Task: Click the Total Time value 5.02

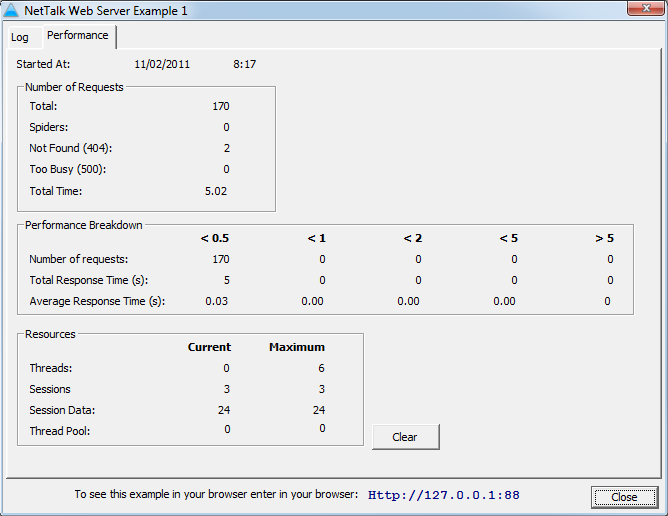Action: [x=217, y=190]
